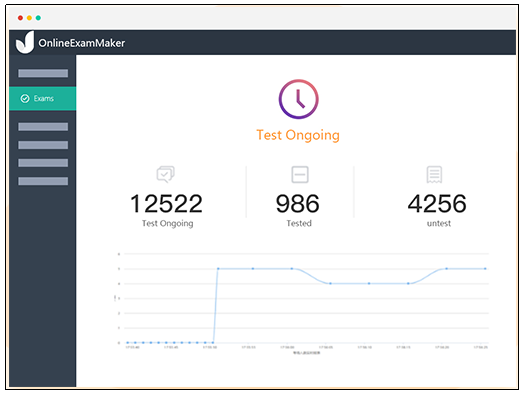Viewport: 525px width, 396px height.
Task: Click the checkmark icon beside Exams
Action: (25, 98)
